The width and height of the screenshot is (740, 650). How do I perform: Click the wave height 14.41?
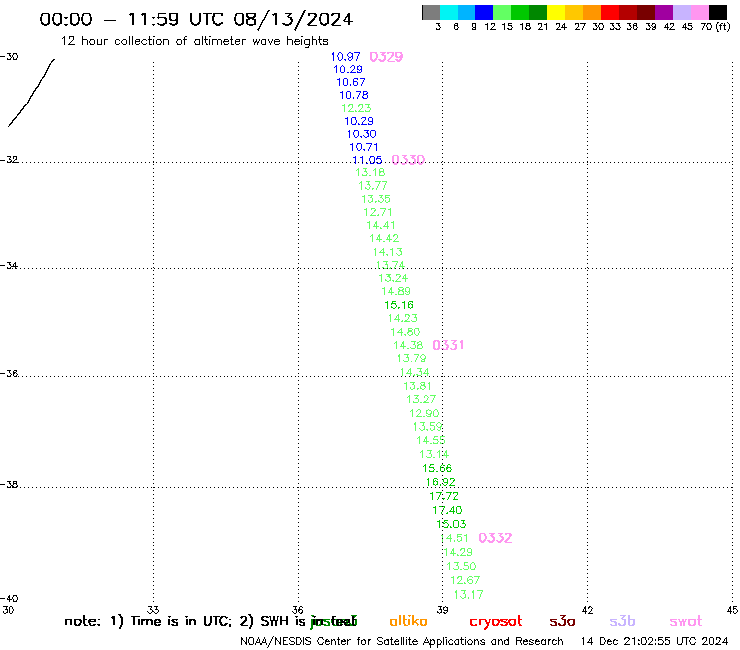[381, 225]
